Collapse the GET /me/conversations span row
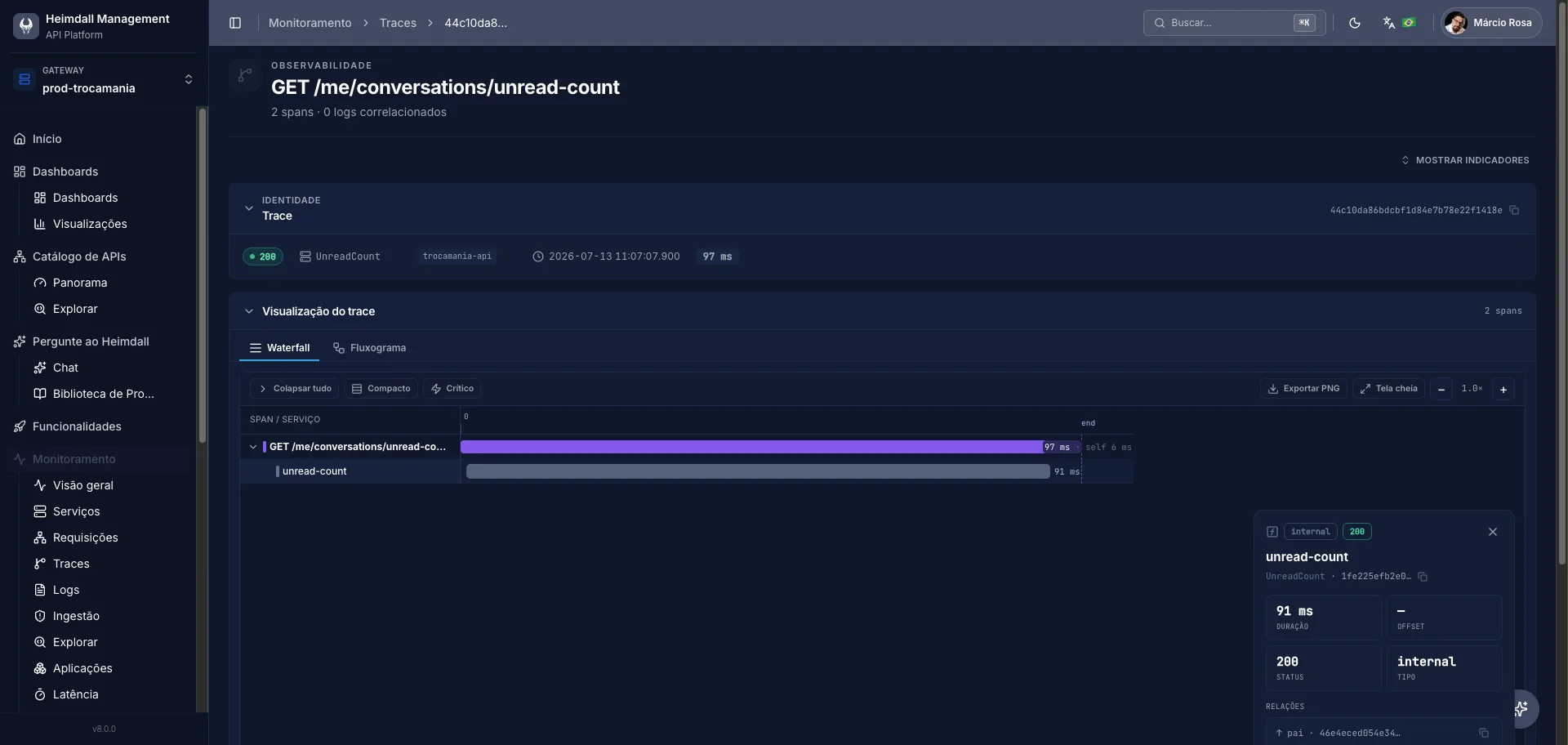The width and height of the screenshot is (1568, 745). click(253, 447)
